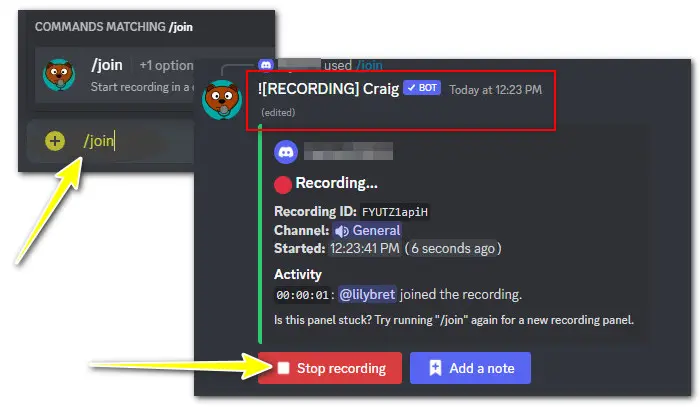Viewport: 700px width, 407px height.
Task: Click the "12:23:41 PM" started time
Action: pos(365,249)
